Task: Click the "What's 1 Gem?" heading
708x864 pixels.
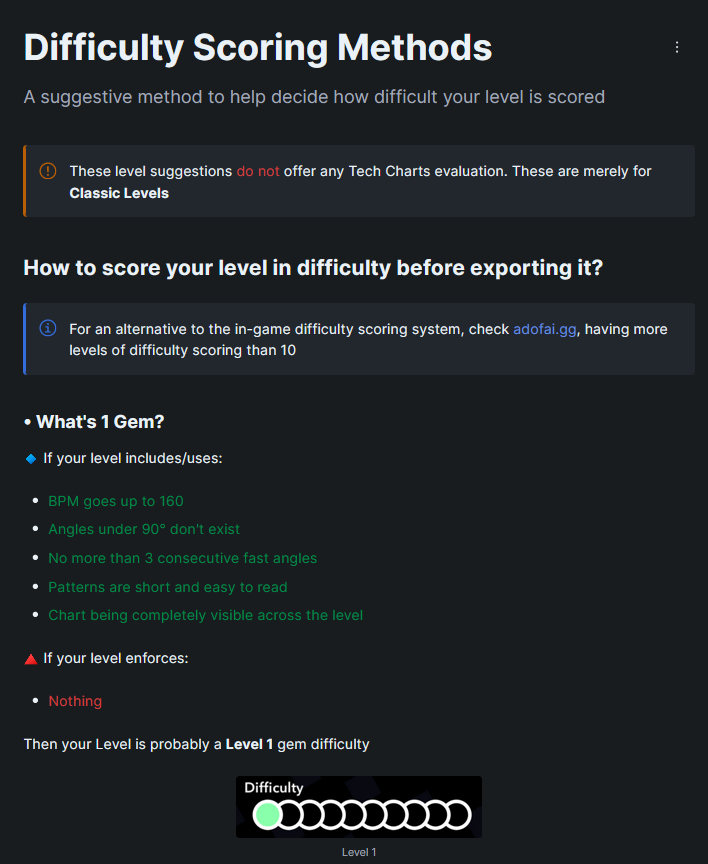Action: click(100, 422)
